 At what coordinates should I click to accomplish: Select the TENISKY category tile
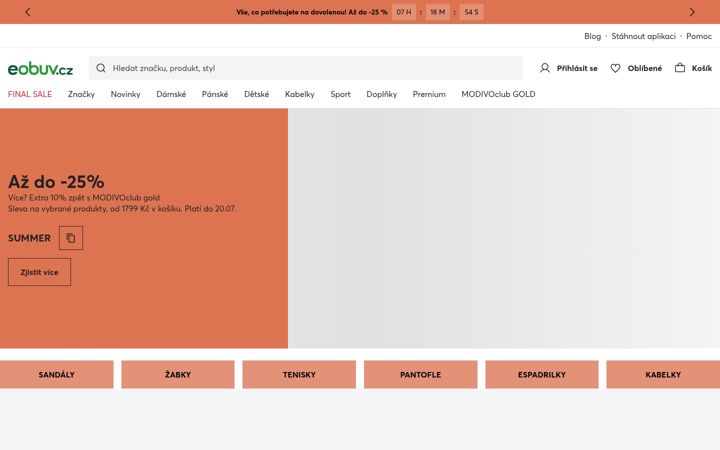click(x=299, y=375)
